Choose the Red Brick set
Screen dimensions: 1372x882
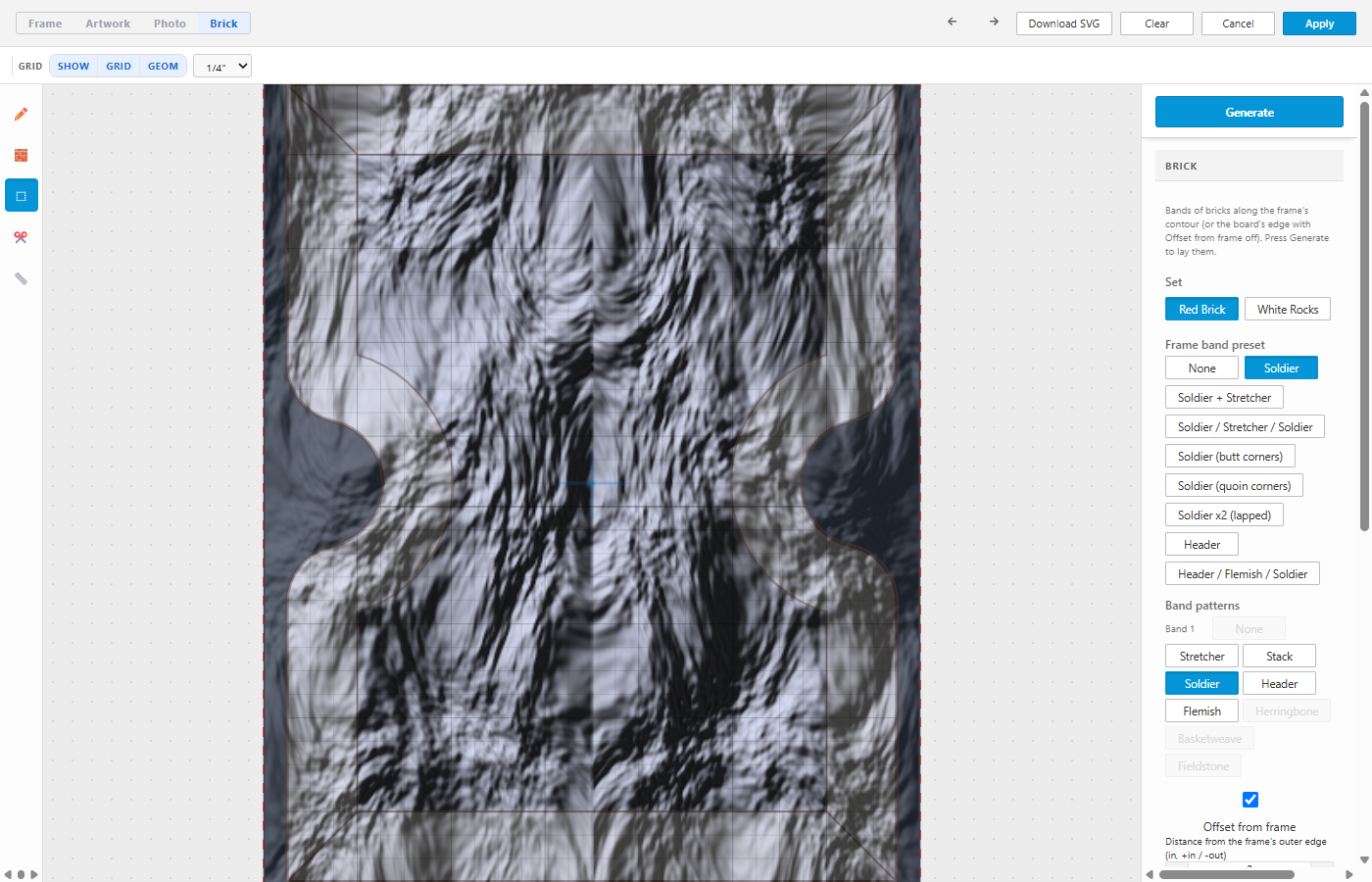[1201, 309]
